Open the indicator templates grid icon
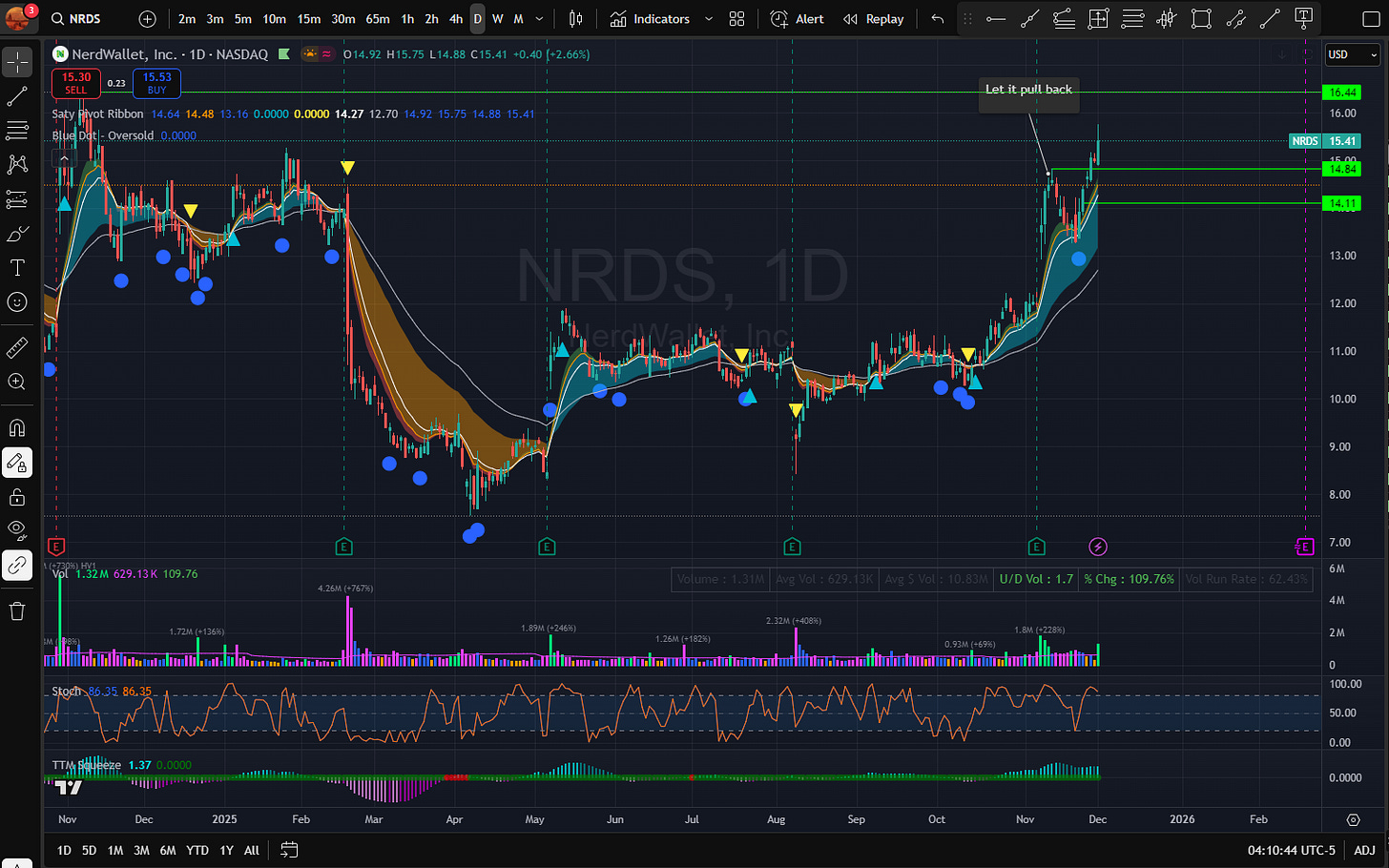Viewport: 1389px width, 868px height. tap(736, 19)
